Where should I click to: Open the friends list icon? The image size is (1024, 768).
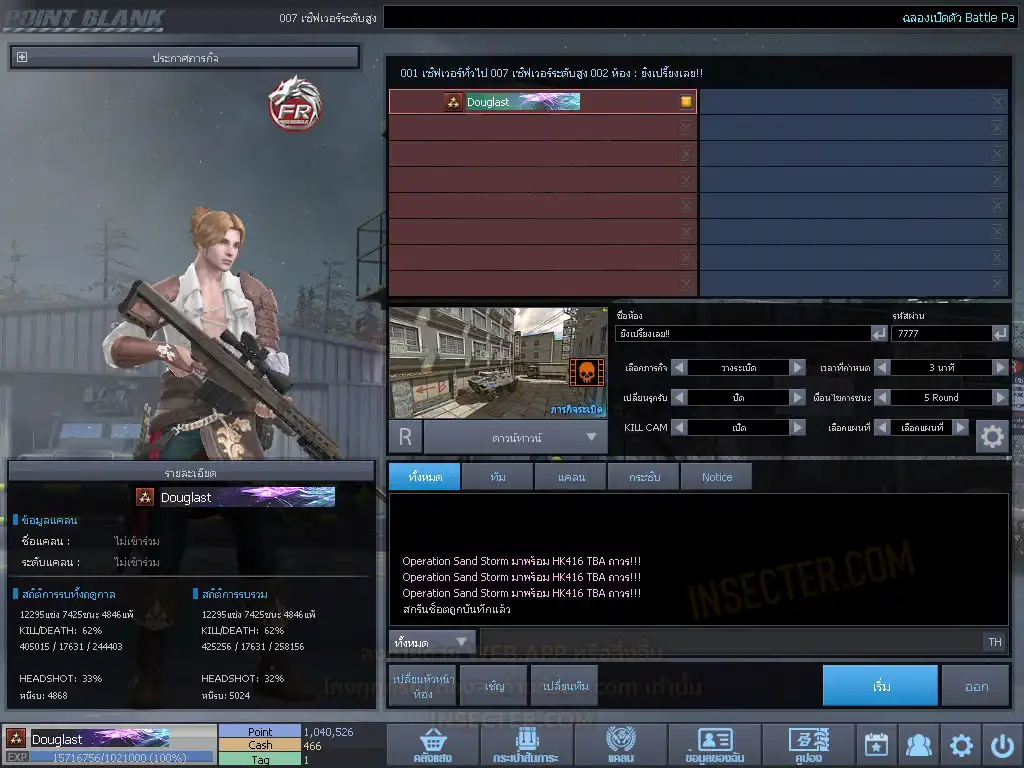918,745
